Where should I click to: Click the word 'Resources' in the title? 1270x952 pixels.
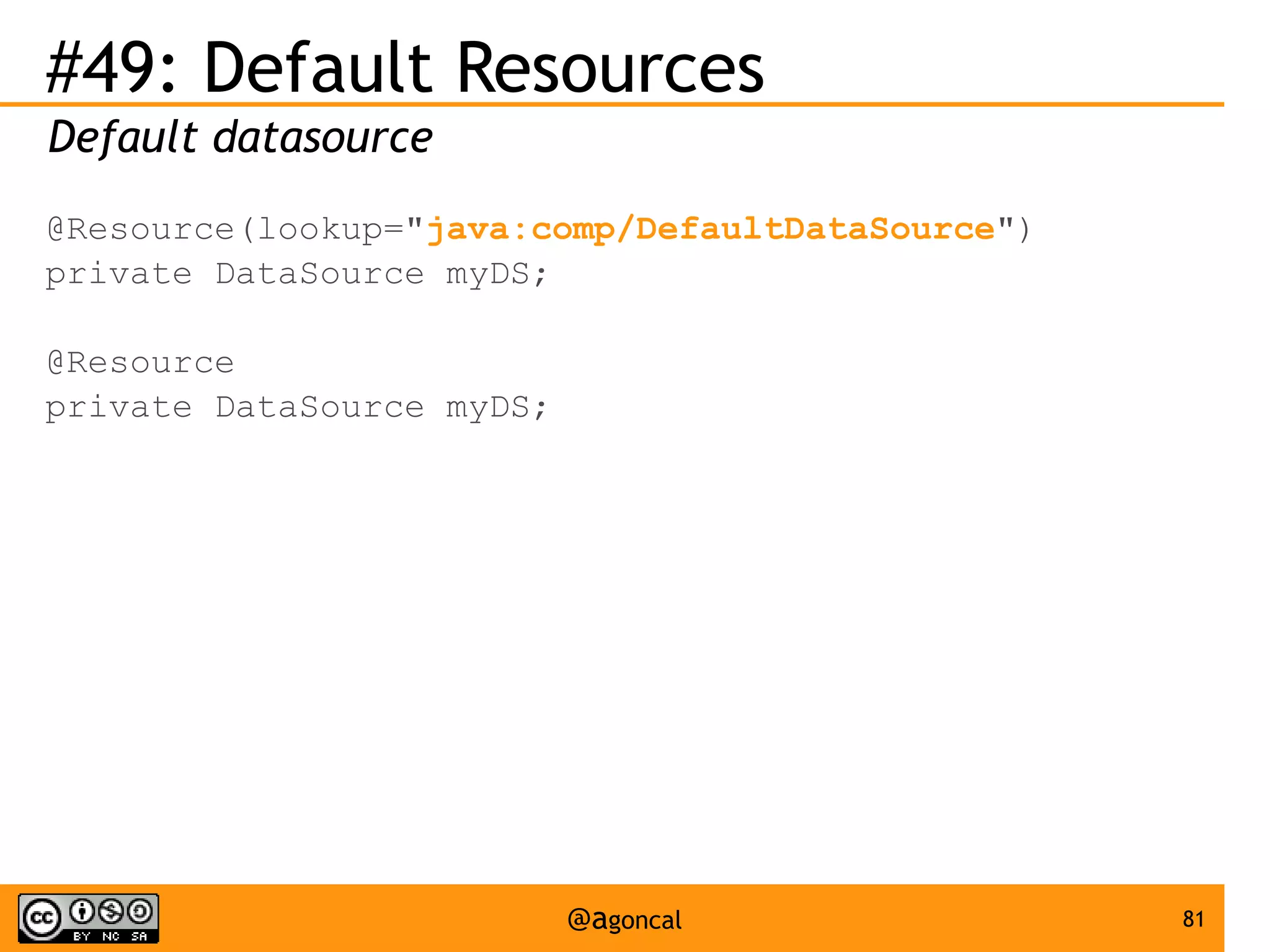[x=610, y=67]
